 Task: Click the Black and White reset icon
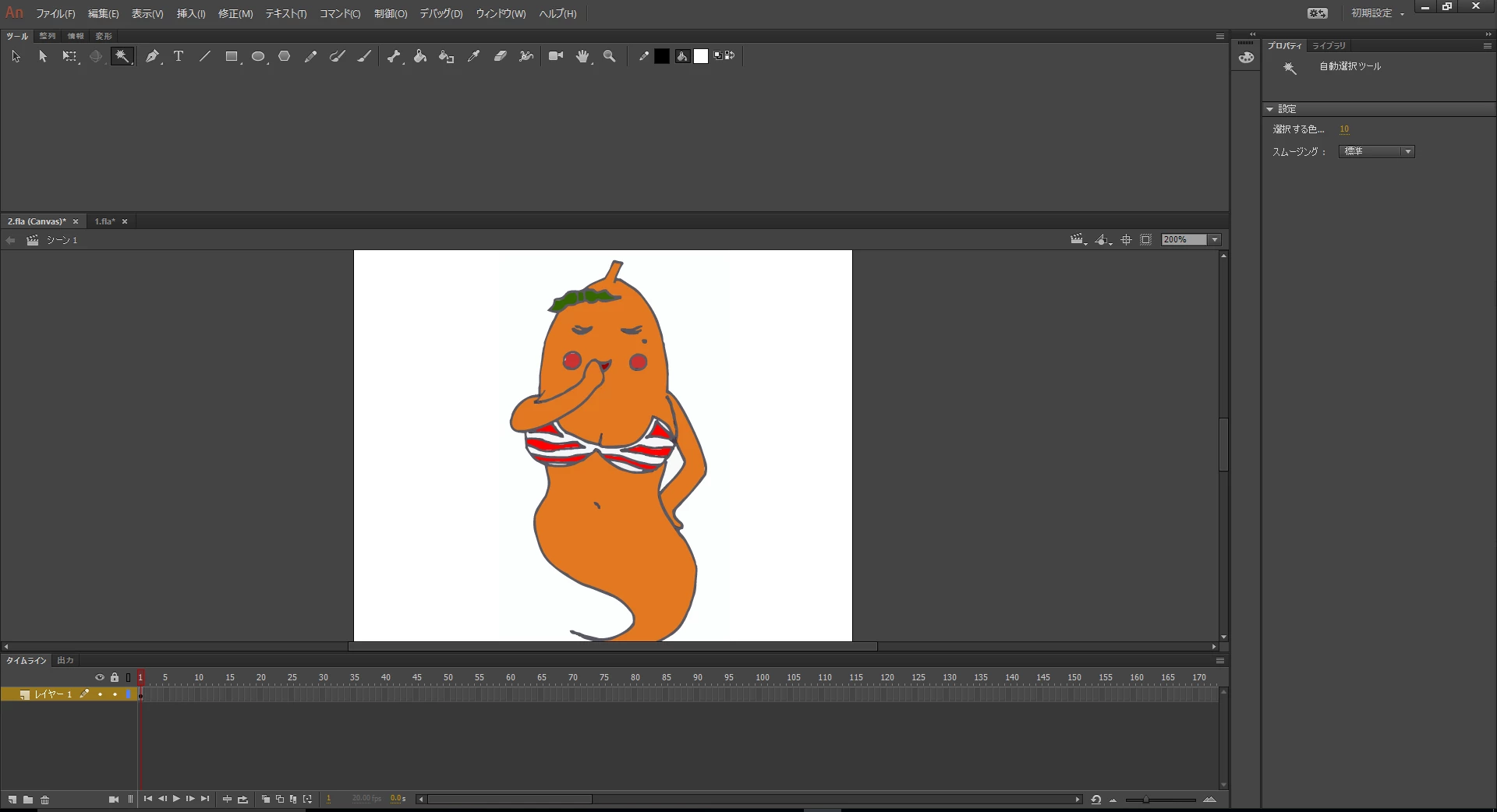click(718, 55)
